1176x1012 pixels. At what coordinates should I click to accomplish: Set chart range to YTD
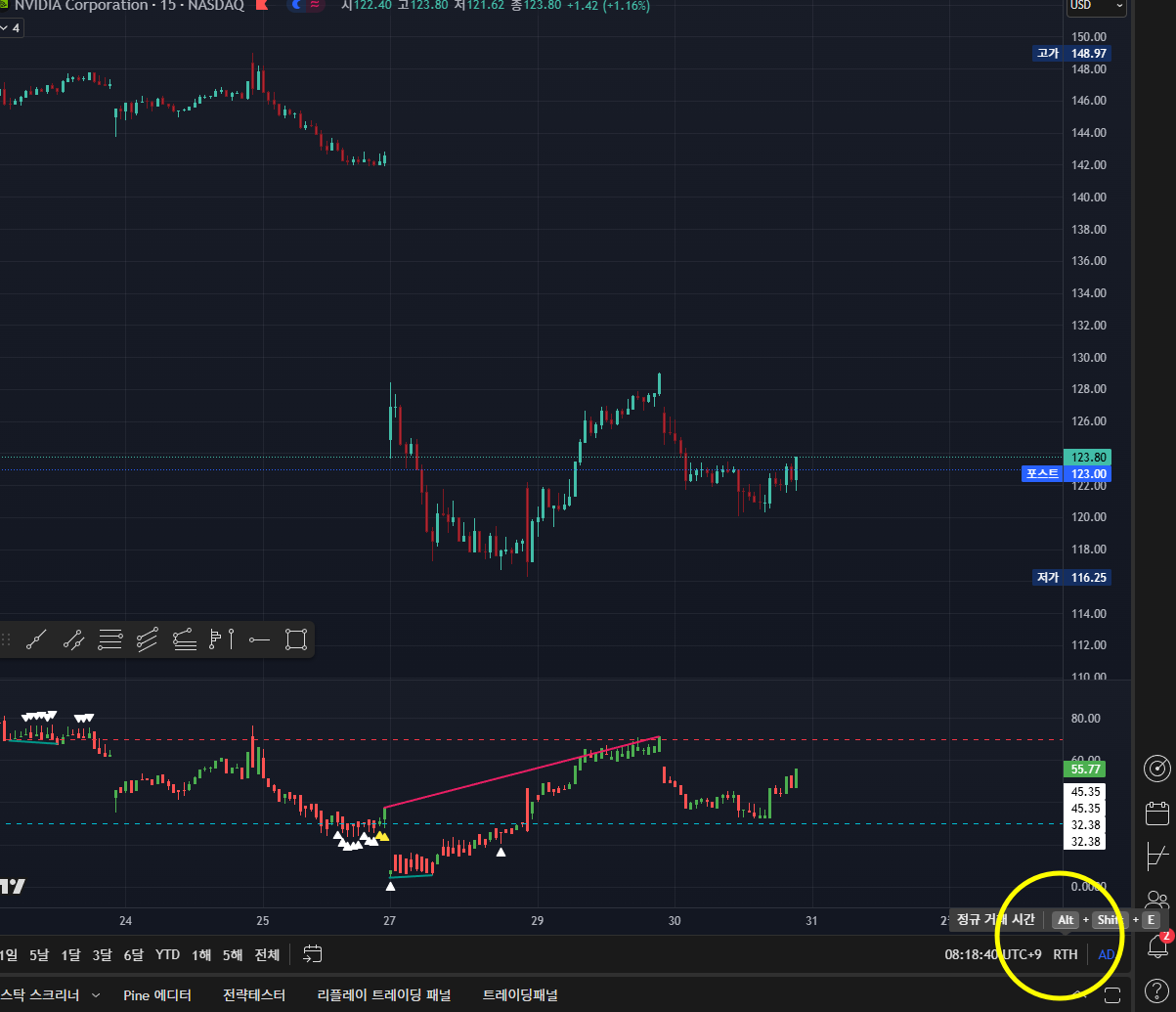[x=167, y=954]
